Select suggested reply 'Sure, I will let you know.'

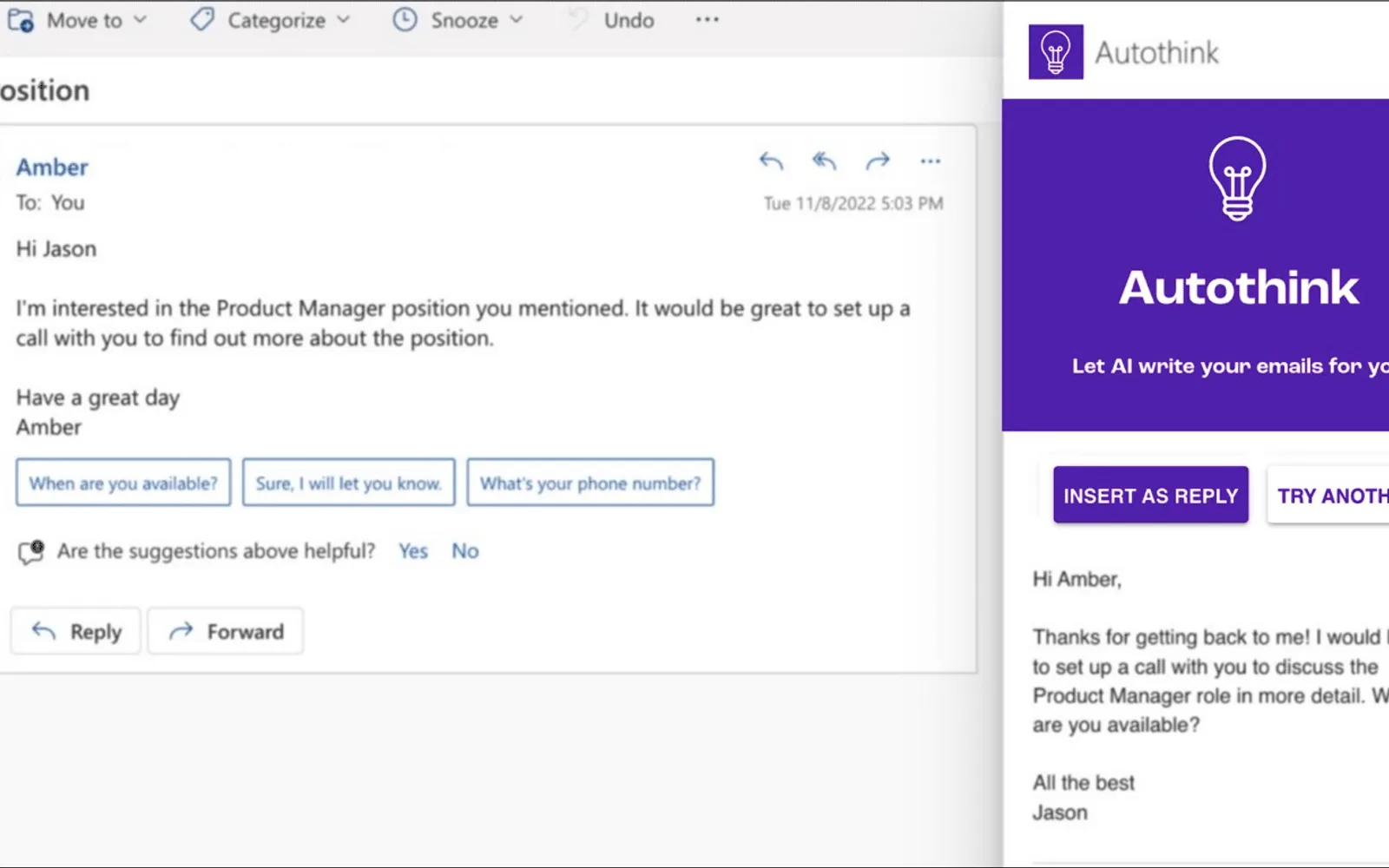point(349,483)
